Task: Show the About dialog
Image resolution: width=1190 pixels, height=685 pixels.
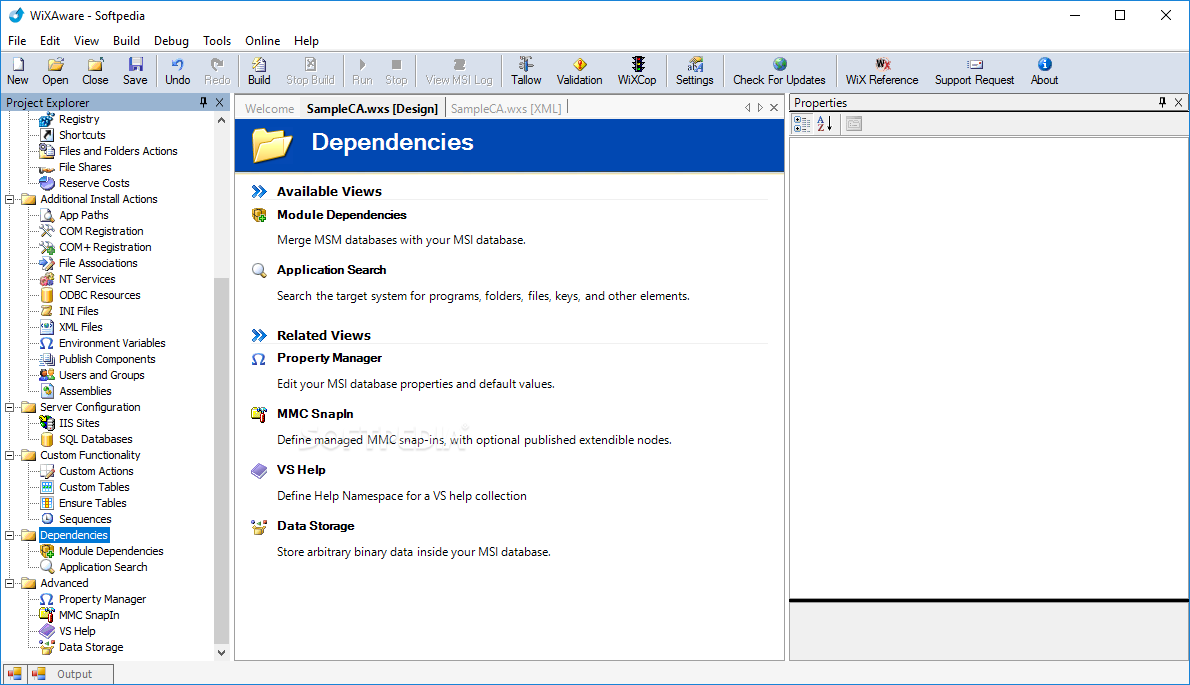Action: pyautogui.click(x=1044, y=71)
